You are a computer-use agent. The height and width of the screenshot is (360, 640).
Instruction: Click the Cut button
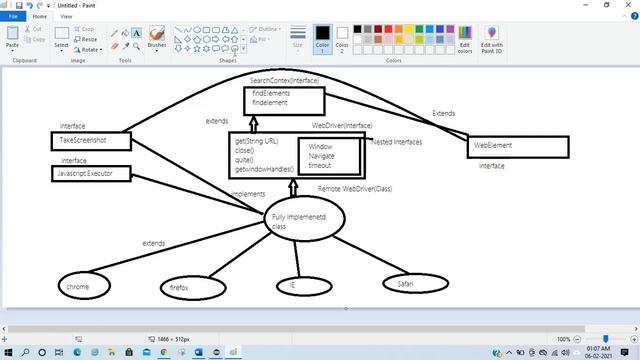coord(33,29)
